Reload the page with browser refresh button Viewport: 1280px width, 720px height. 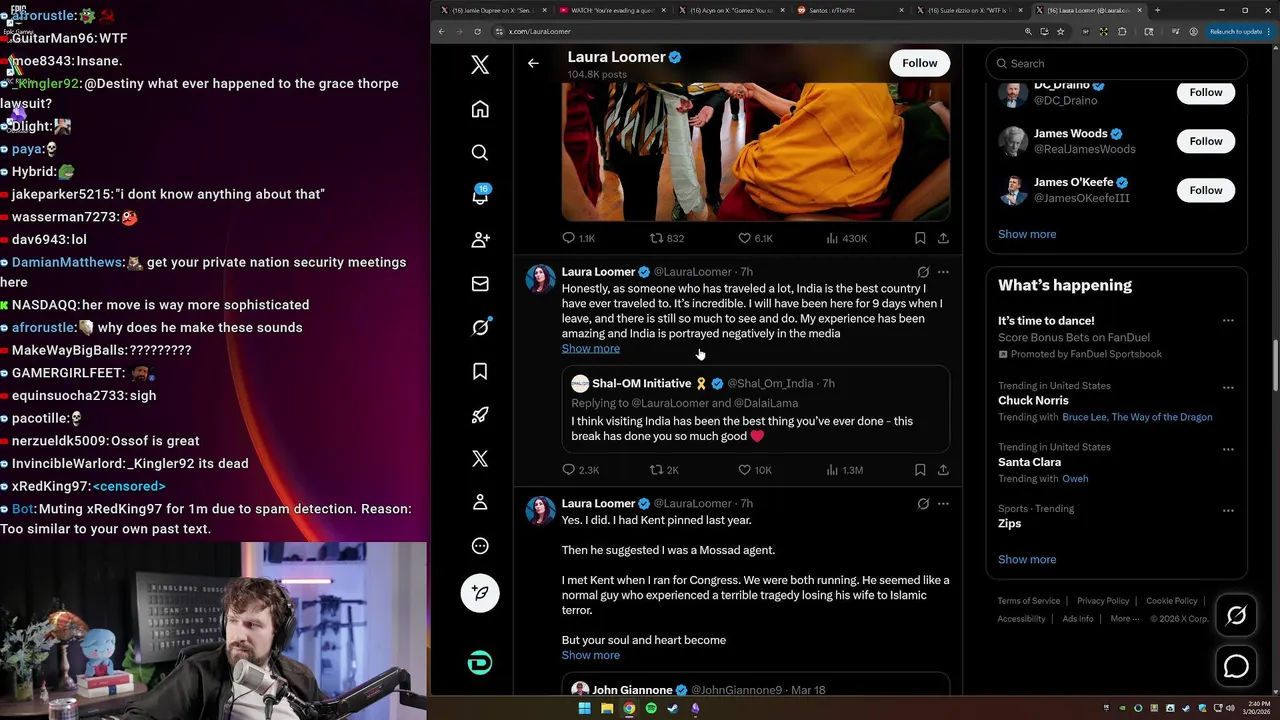tap(476, 32)
